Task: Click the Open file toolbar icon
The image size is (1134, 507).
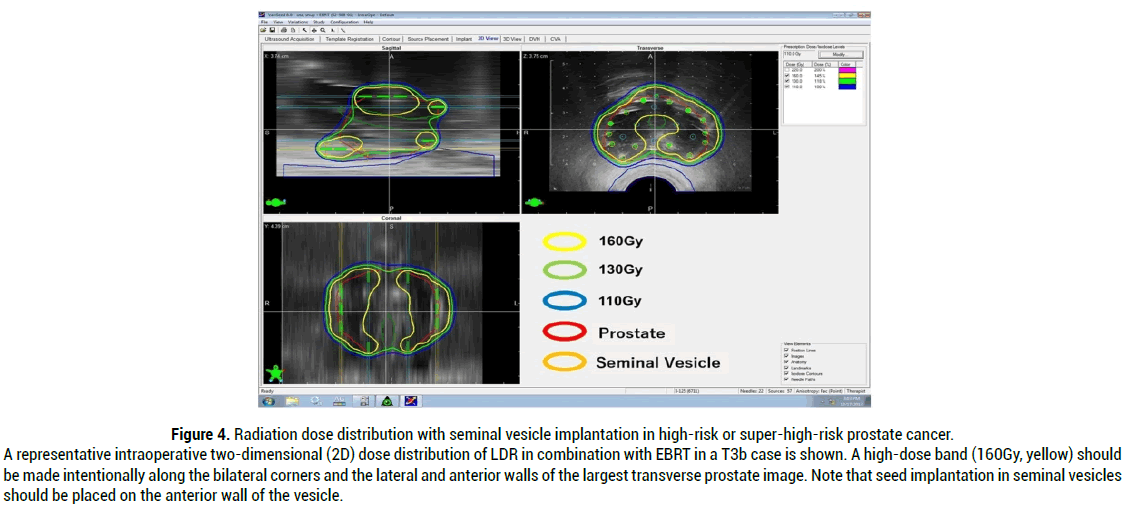Action: click(262, 30)
